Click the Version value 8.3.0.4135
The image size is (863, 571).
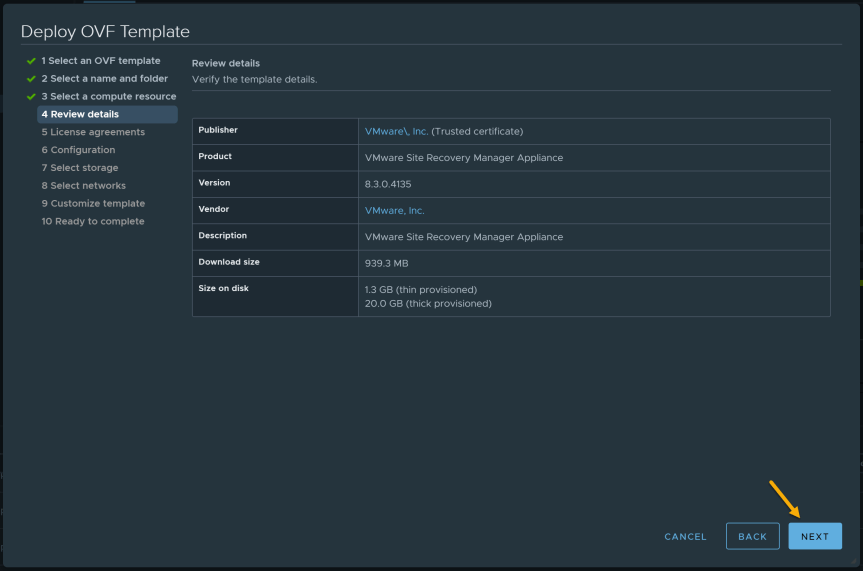tap(387, 184)
